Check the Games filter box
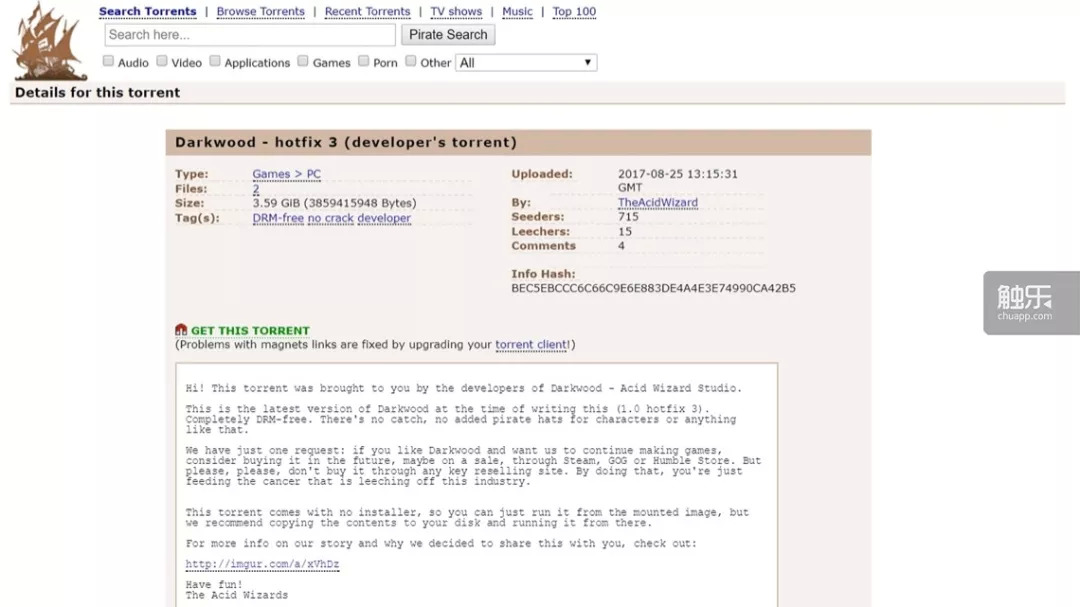The width and height of the screenshot is (1080, 607). [x=303, y=61]
